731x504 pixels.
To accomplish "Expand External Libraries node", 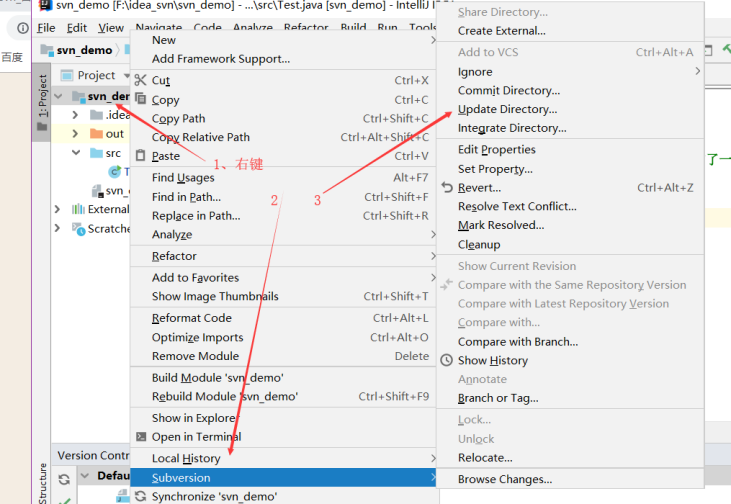I will [57, 209].
